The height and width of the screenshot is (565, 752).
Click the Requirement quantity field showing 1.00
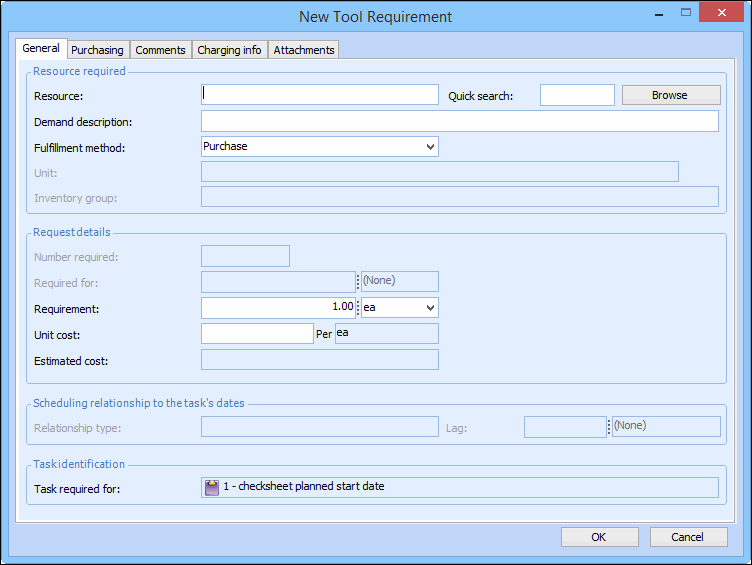click(x=278, y=308)
